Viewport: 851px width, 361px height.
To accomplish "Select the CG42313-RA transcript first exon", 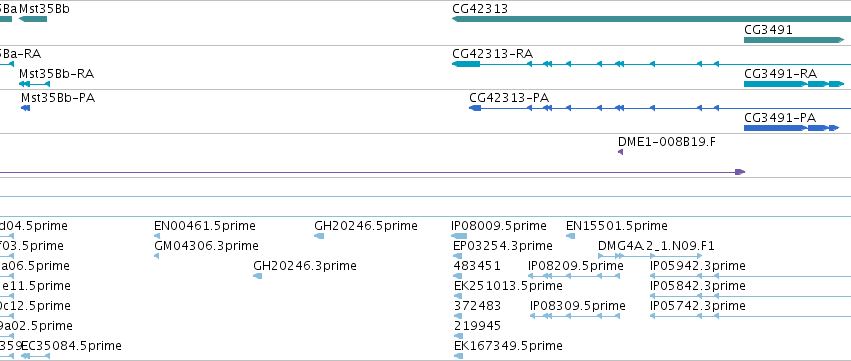I will click(x=466, y=64).
